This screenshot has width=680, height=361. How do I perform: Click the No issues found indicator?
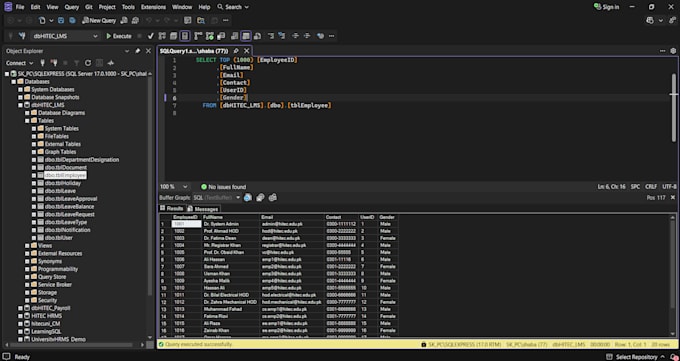click(223, 187)
